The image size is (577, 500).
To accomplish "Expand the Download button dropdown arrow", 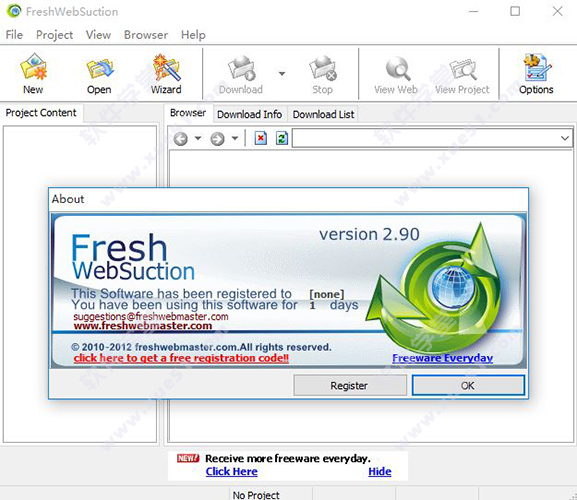I will click(x=282, y=74).
